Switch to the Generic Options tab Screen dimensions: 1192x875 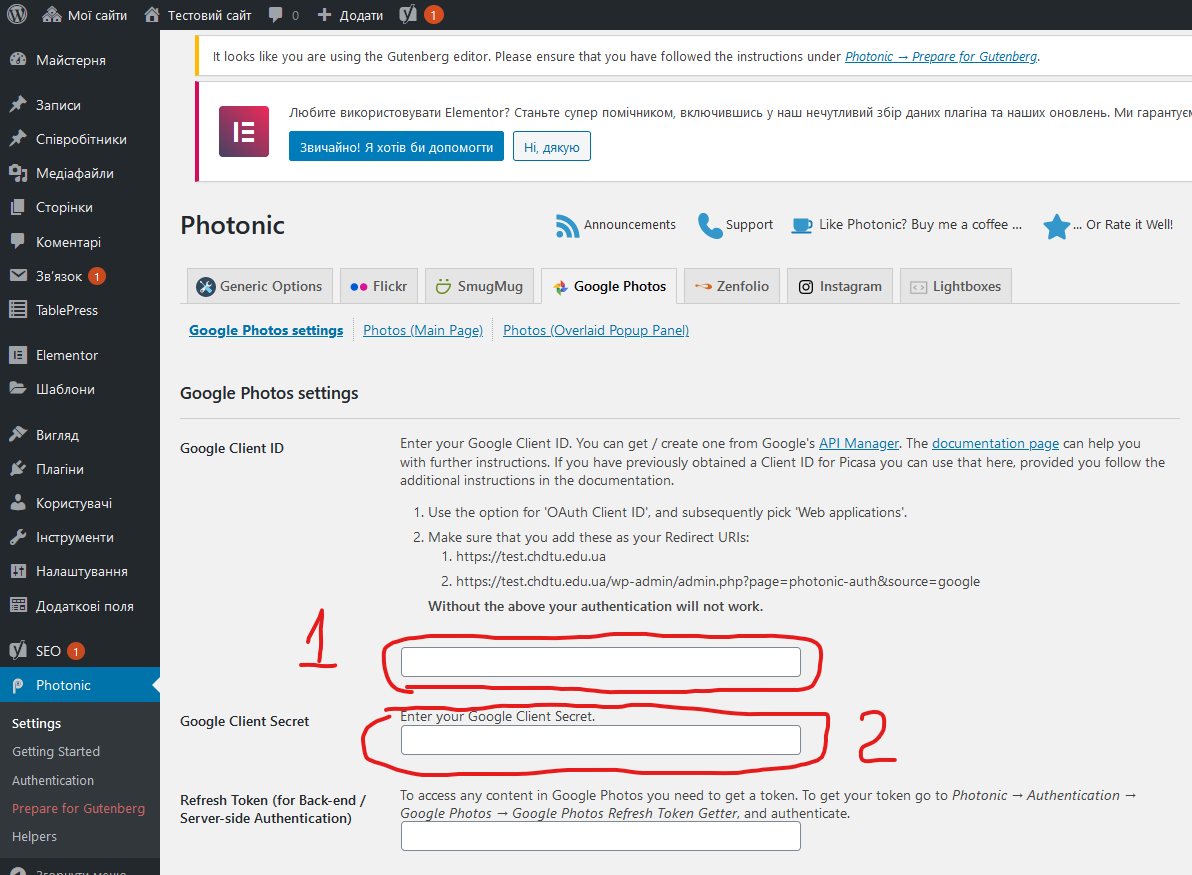259,286
